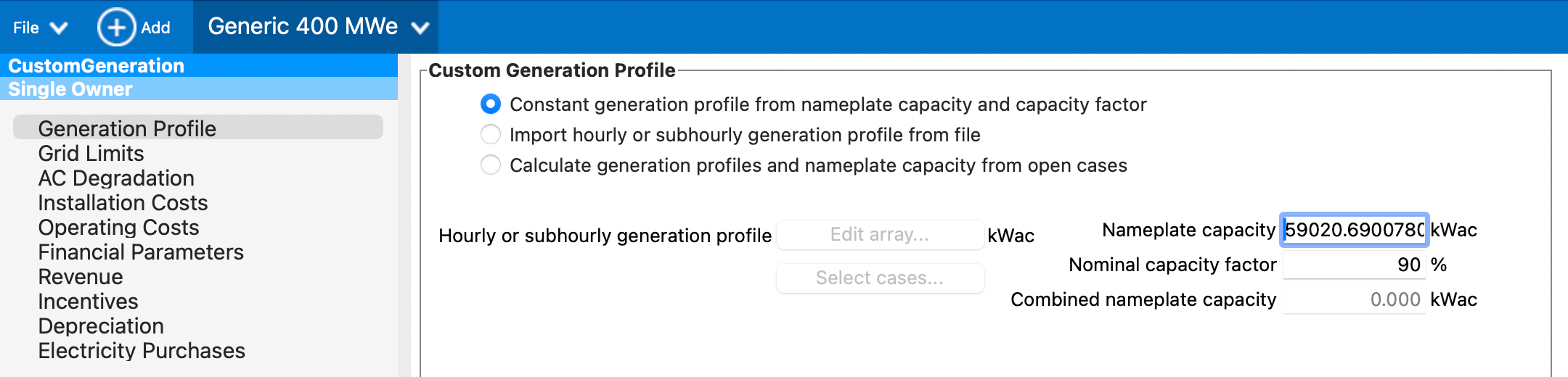Open the Generic 400 MWe case dropdown arrow

pyautogui.click(x=420, y=28)
